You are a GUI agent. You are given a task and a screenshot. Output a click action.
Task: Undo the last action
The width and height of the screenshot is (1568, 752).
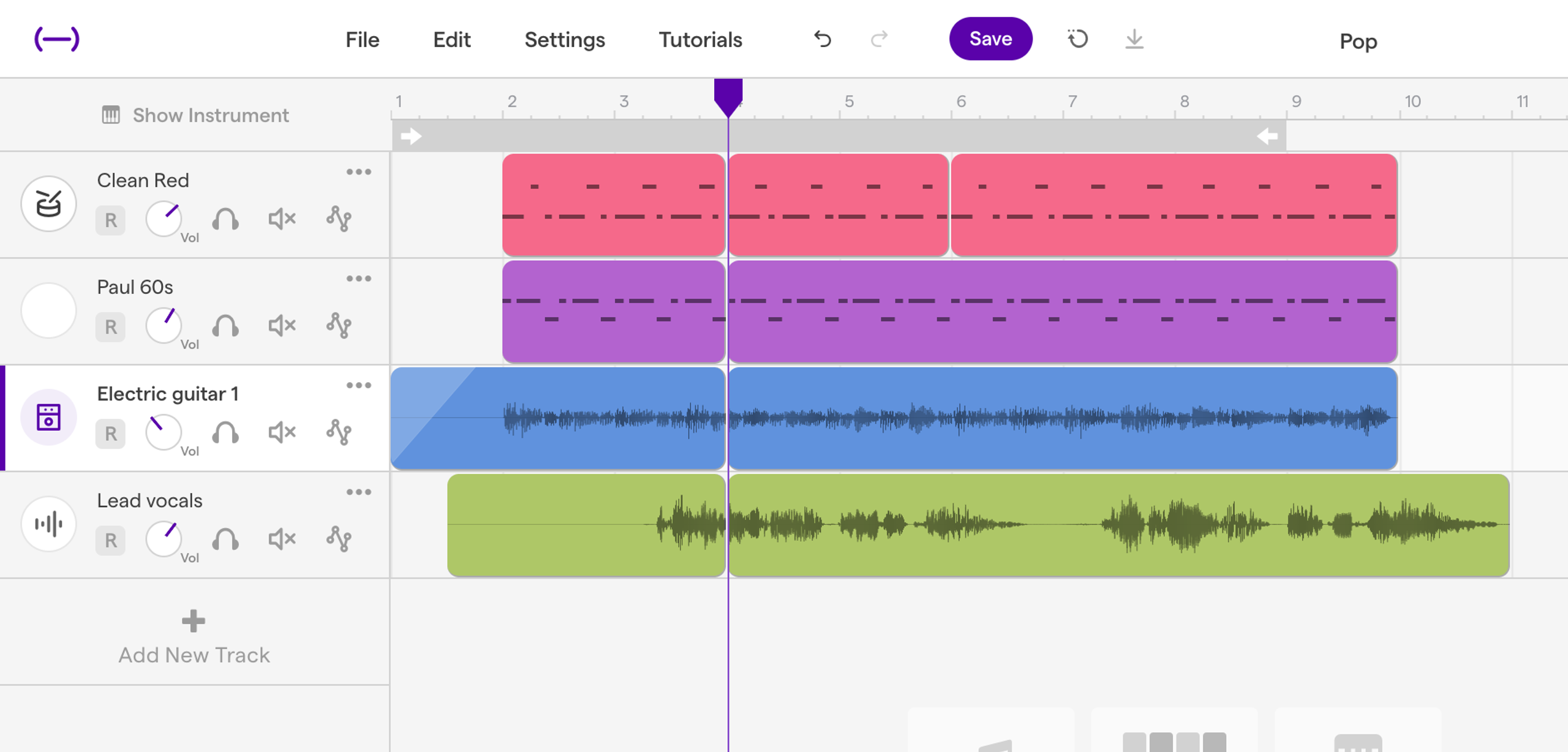[823, 39]
